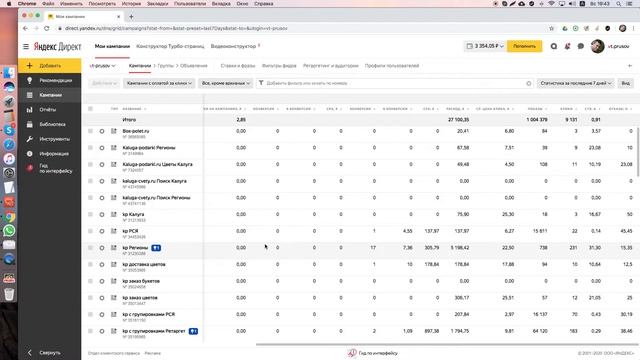The height and width of the screenshot is (360, 640).
Task: Check the kp заказ букетов checkbox
Action: tap(90, 281)
